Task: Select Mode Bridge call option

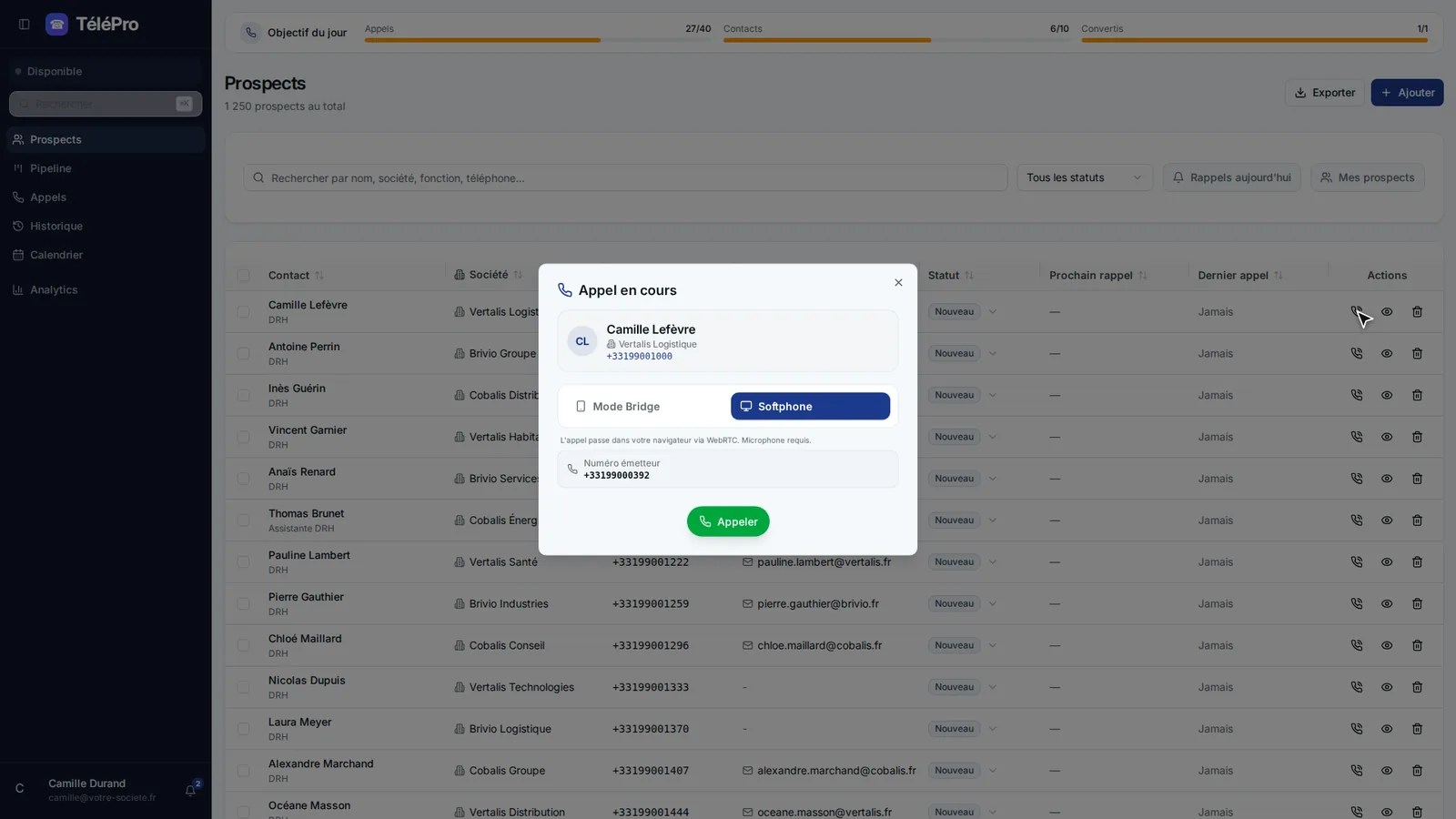Action: [645, 406]
